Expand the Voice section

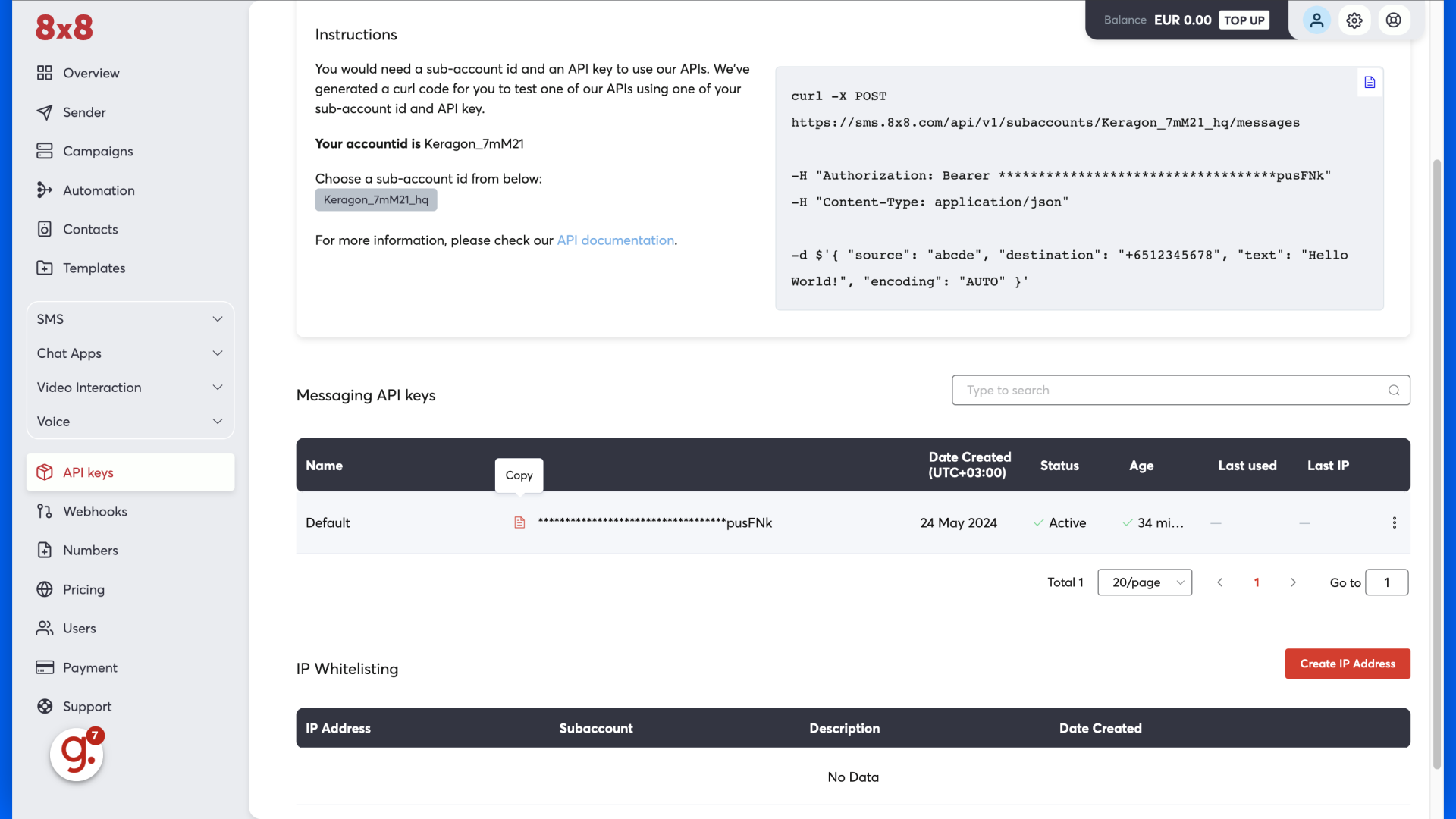pos(130,422)
